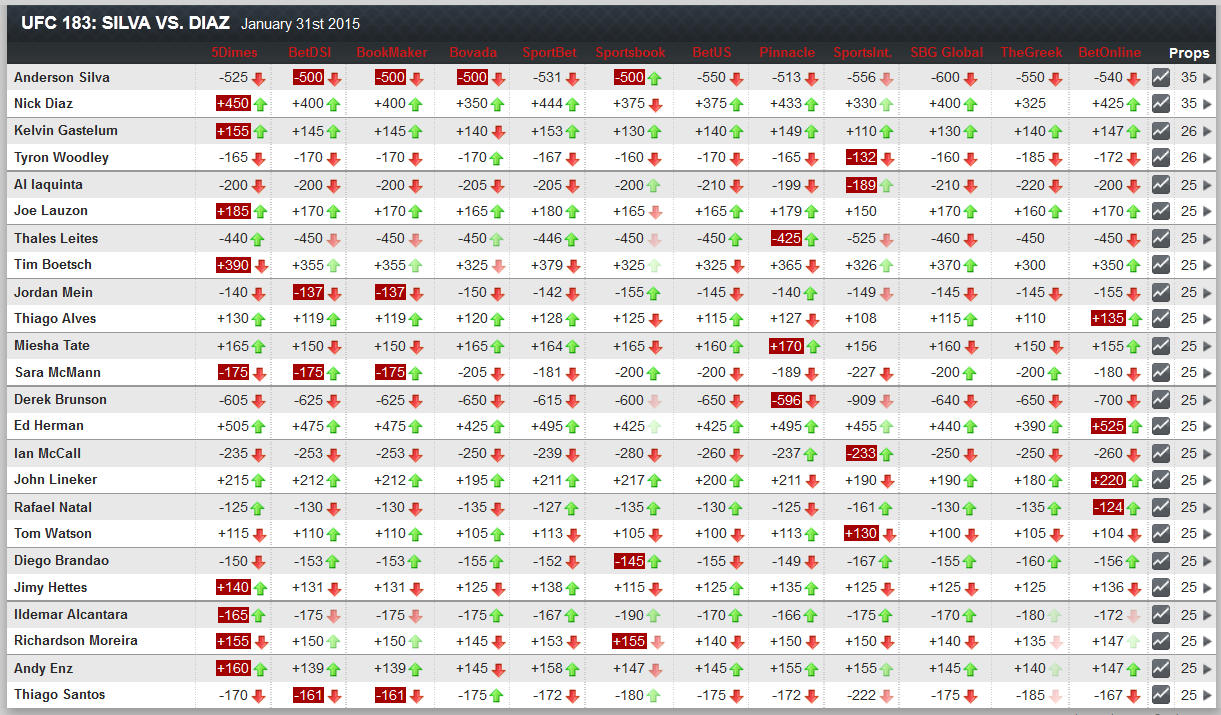
Task: Open fighter link Anderson Silva
Action: coord(62,77)
